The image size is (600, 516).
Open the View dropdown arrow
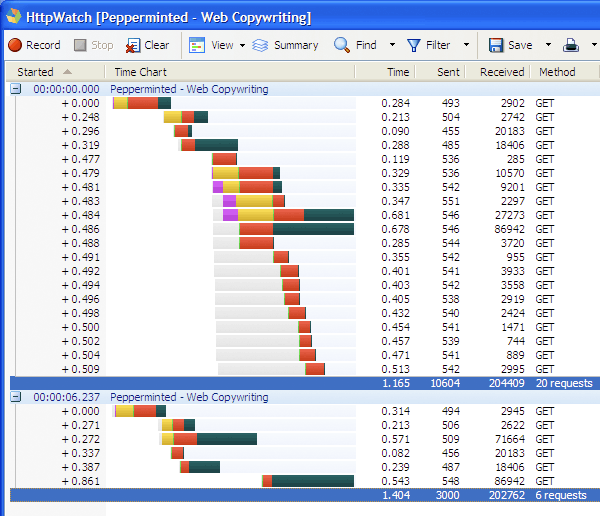coord(242,45)
